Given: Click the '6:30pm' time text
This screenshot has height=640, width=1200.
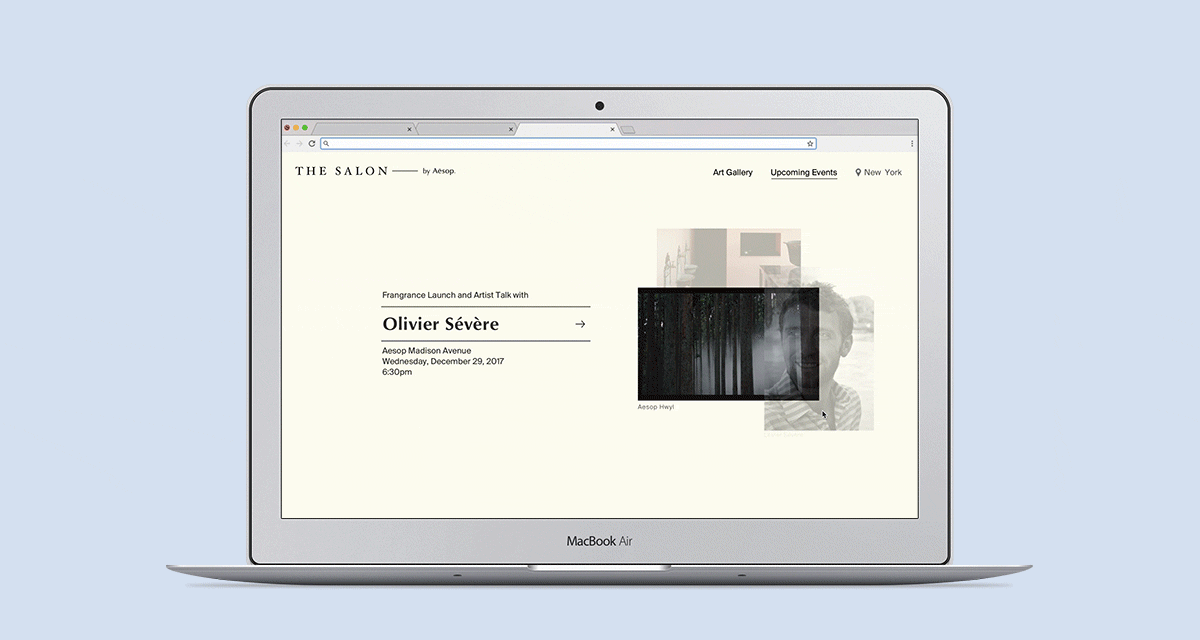Looking at the screenshot, I should 397,372.
